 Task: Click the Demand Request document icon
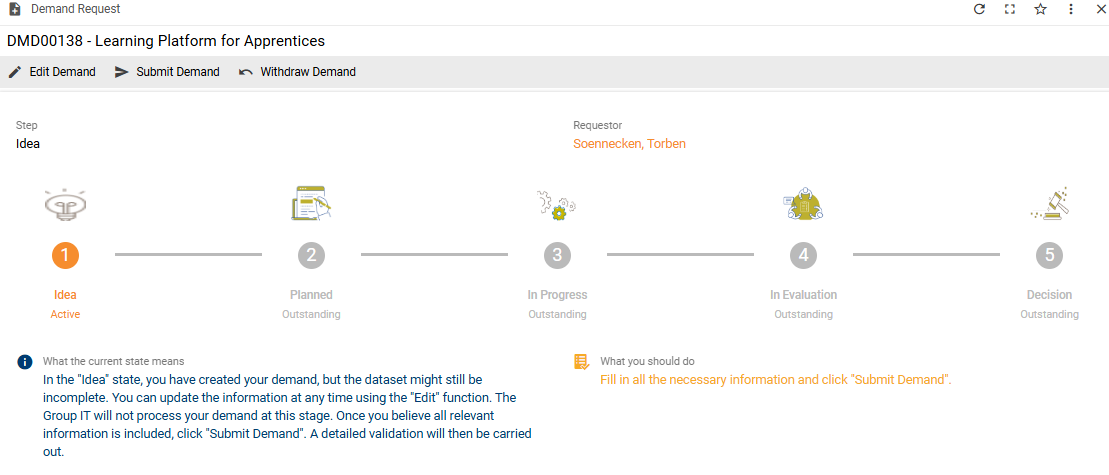(x=14, y=9)
